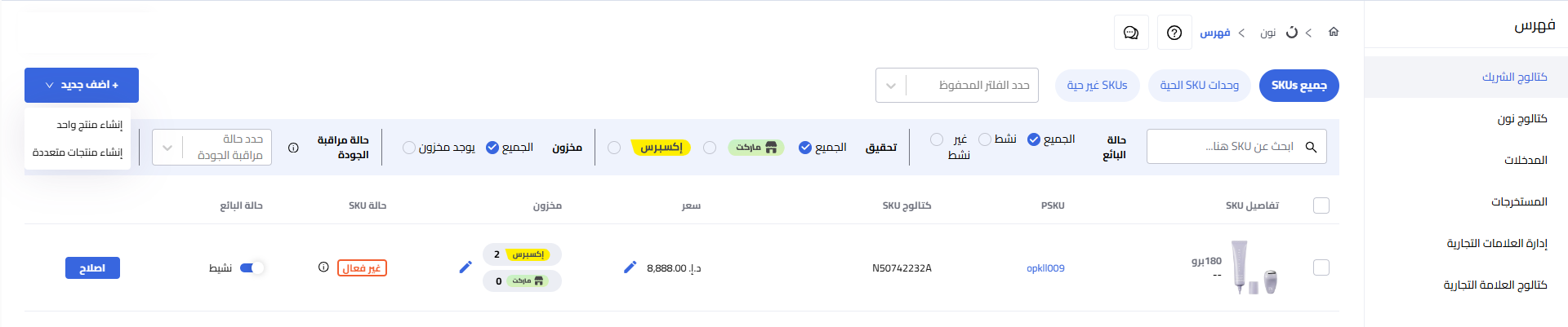Open the quality control status dropdown
This screenshot has width=1568, height=327.
(212, 148)
